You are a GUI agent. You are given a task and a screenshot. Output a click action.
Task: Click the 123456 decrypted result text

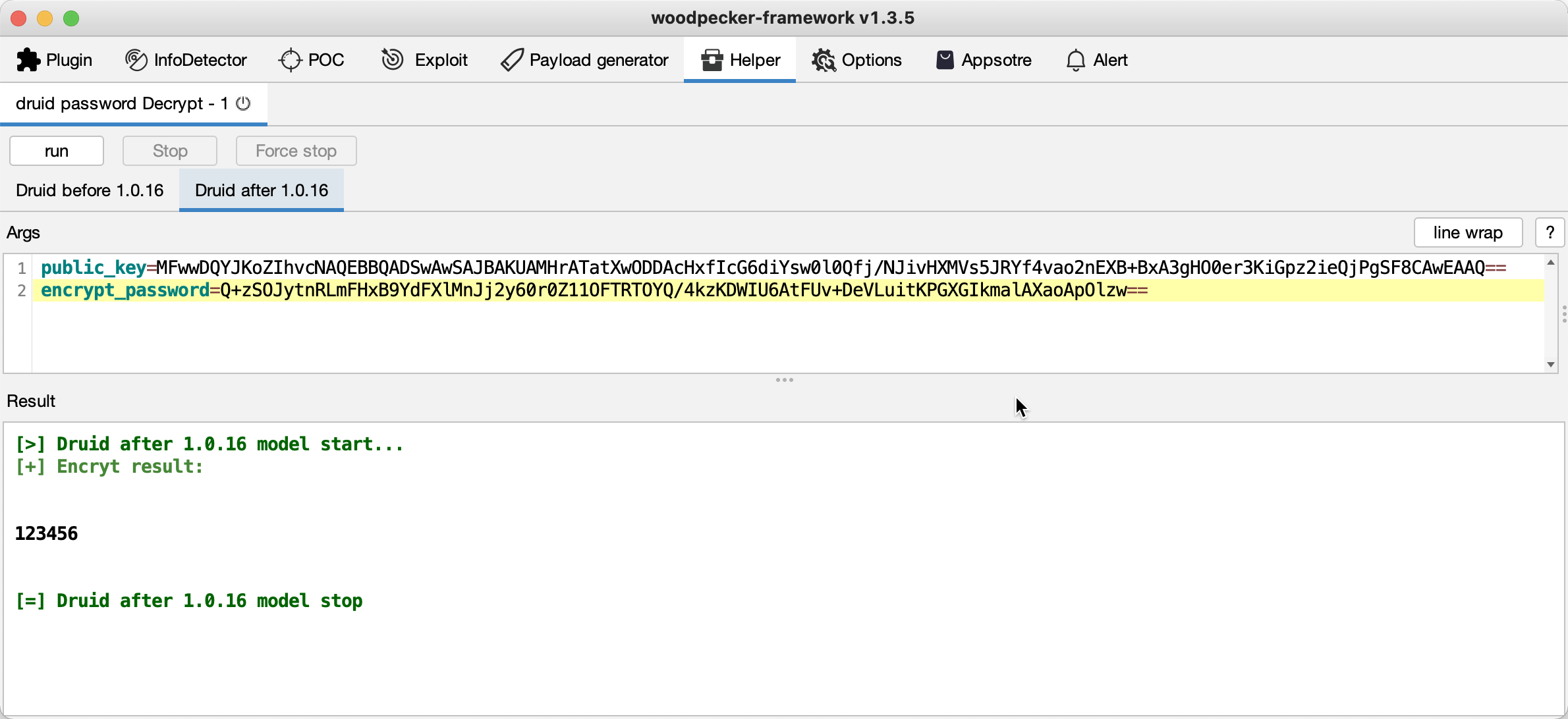click(x=46, y=533)
